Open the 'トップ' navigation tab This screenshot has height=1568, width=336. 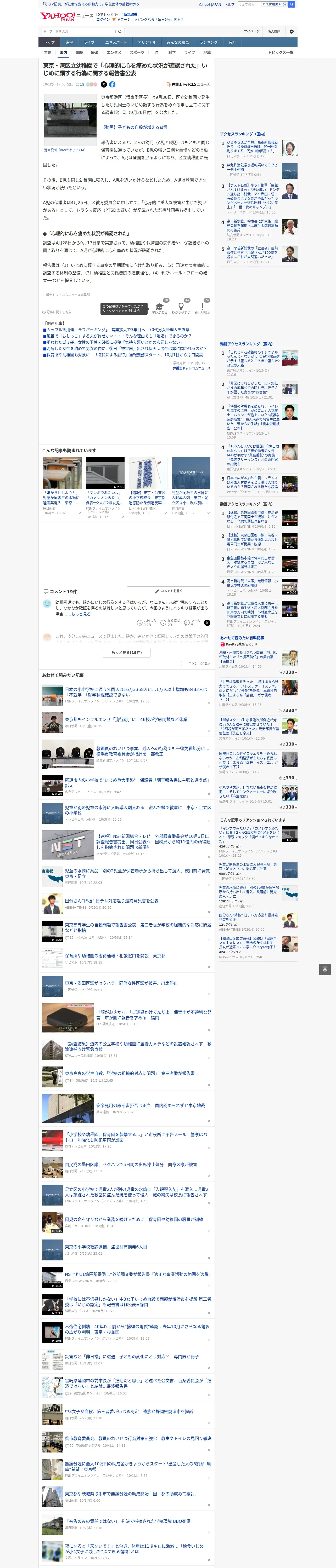[49, 43]
